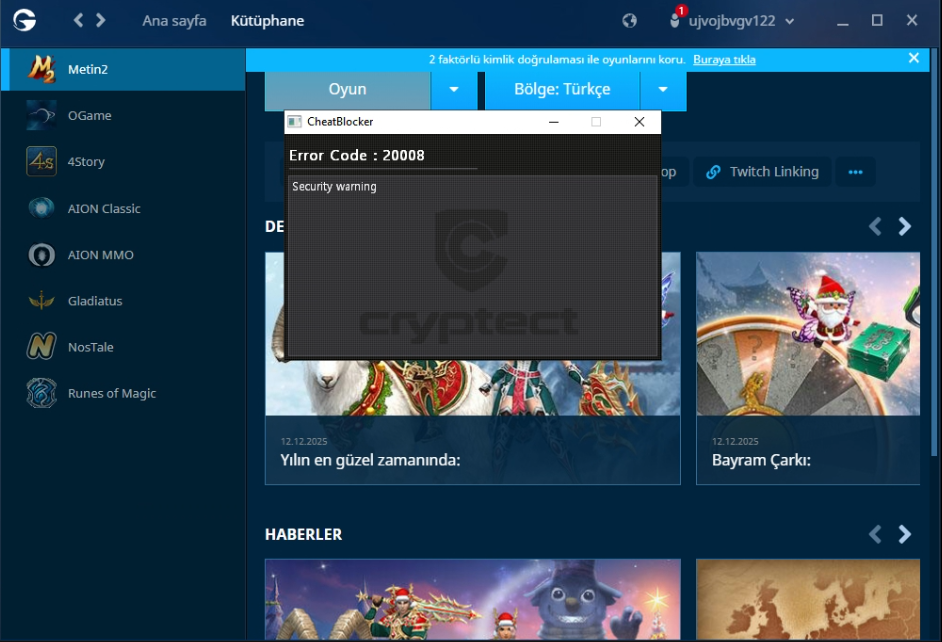
Task: Open the Ana sayfa tab
Action: (x=174, y=20)
